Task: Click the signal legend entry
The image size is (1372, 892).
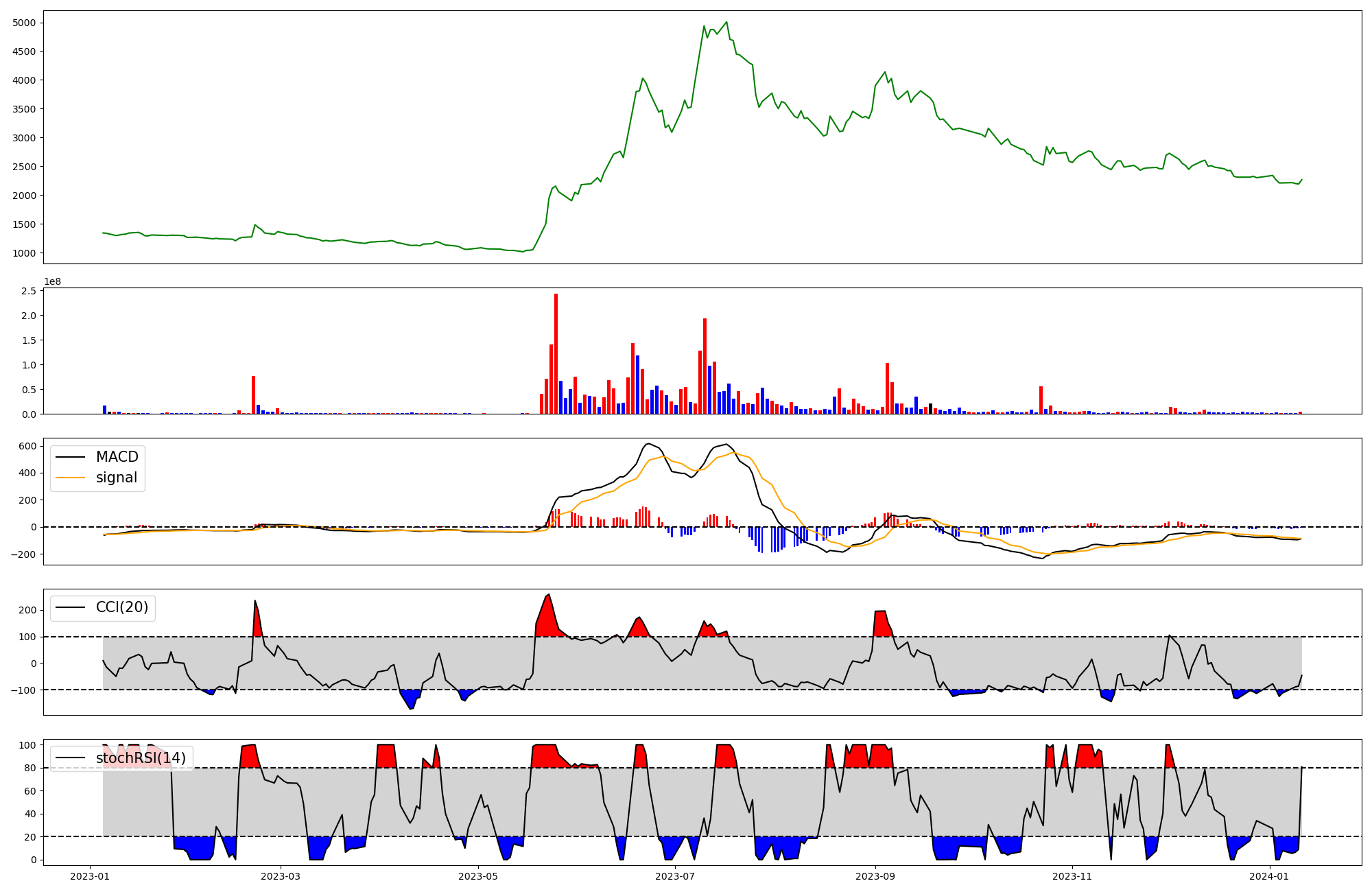Action: coord(116,478)
